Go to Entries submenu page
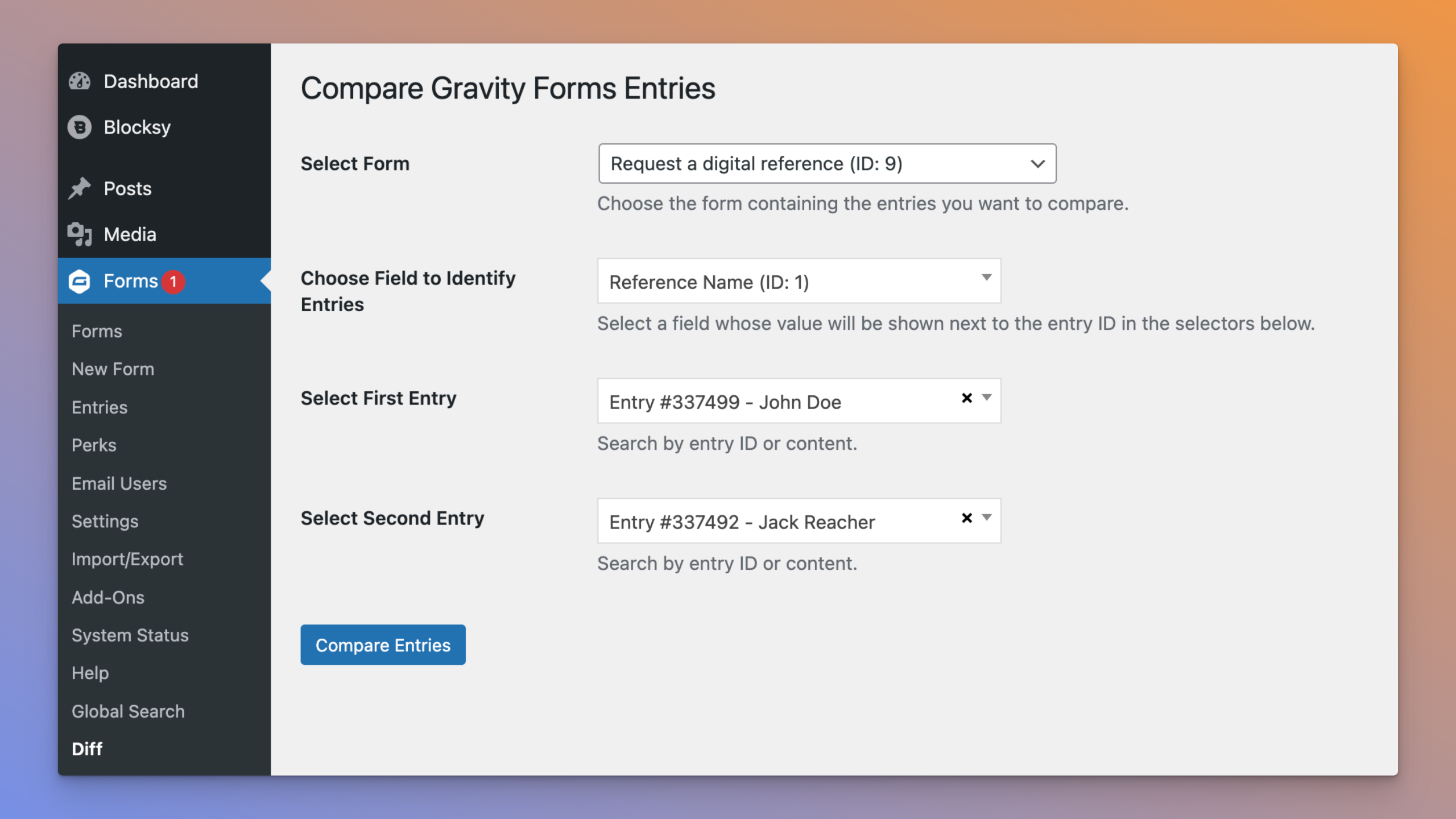The width and height of the screenshot is (1456, 819). click(x=100, y=407)
